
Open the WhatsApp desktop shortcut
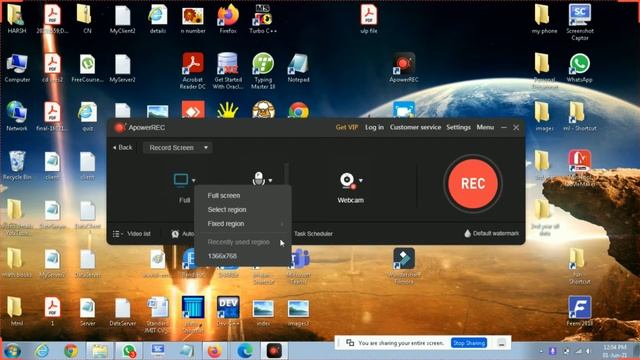click(580, 68)
